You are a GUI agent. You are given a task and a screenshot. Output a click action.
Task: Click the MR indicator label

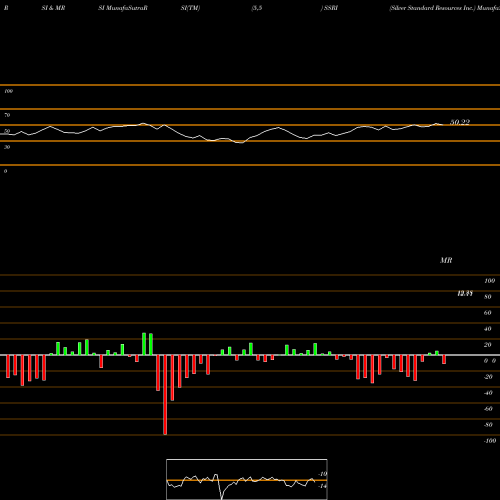pos(446,260)
